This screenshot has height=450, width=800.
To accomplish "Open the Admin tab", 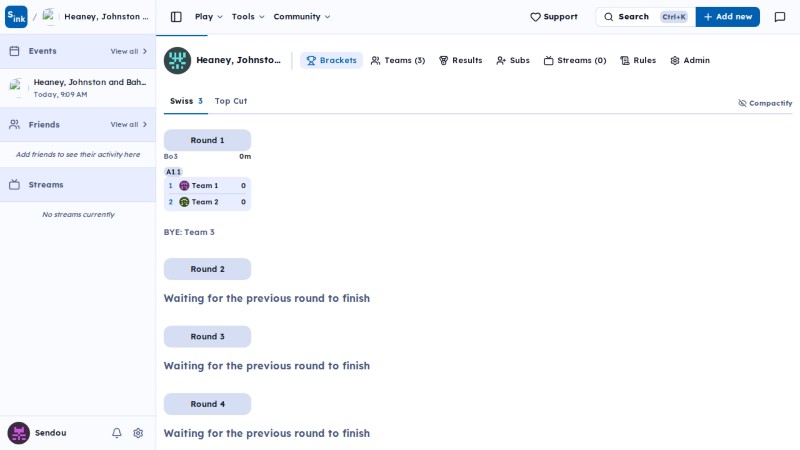I will pyautogui.click(x=690, y=60).
